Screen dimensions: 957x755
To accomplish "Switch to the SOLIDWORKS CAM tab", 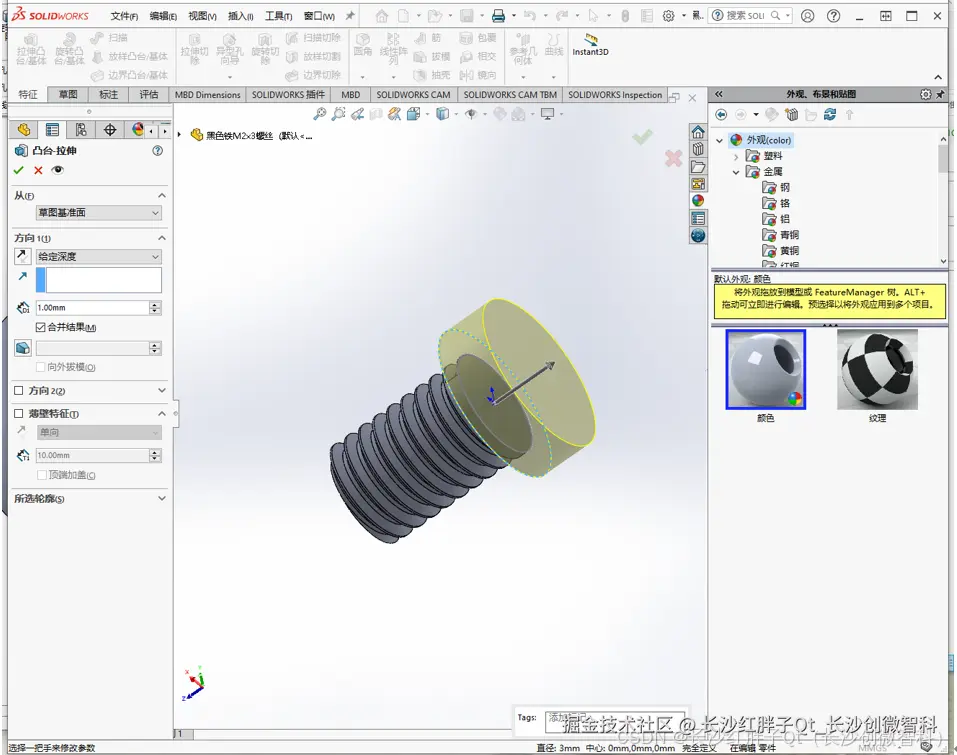I will click(413, 95).
